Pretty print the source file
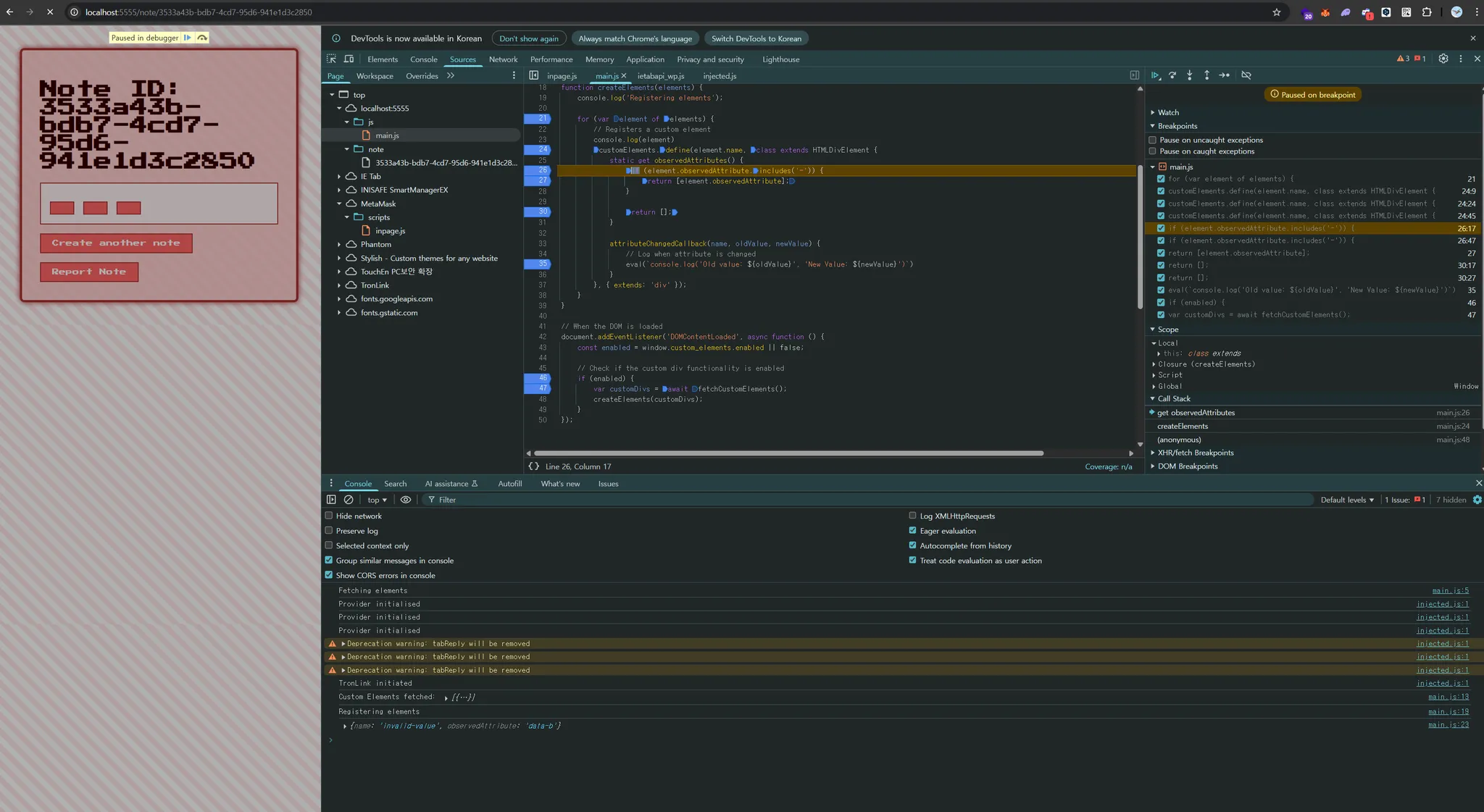This screenshot has width=1484, height=812. point(534,466)
